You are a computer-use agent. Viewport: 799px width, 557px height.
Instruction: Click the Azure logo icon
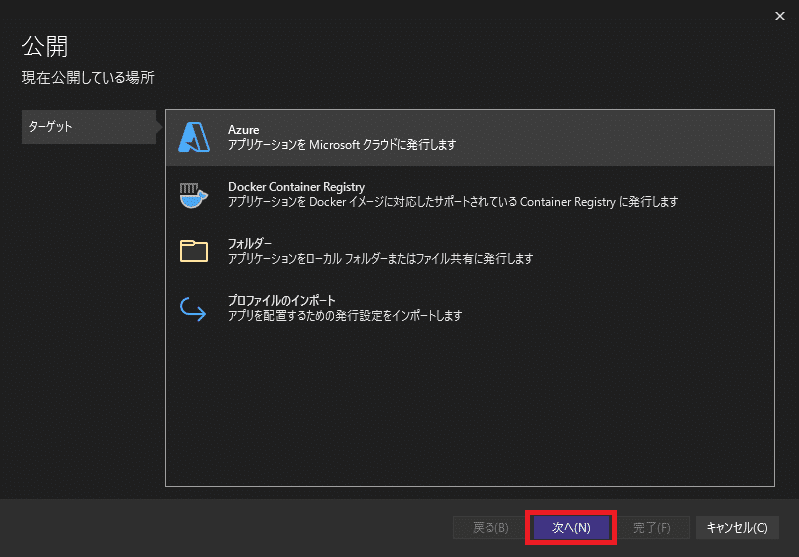[194, 137]
